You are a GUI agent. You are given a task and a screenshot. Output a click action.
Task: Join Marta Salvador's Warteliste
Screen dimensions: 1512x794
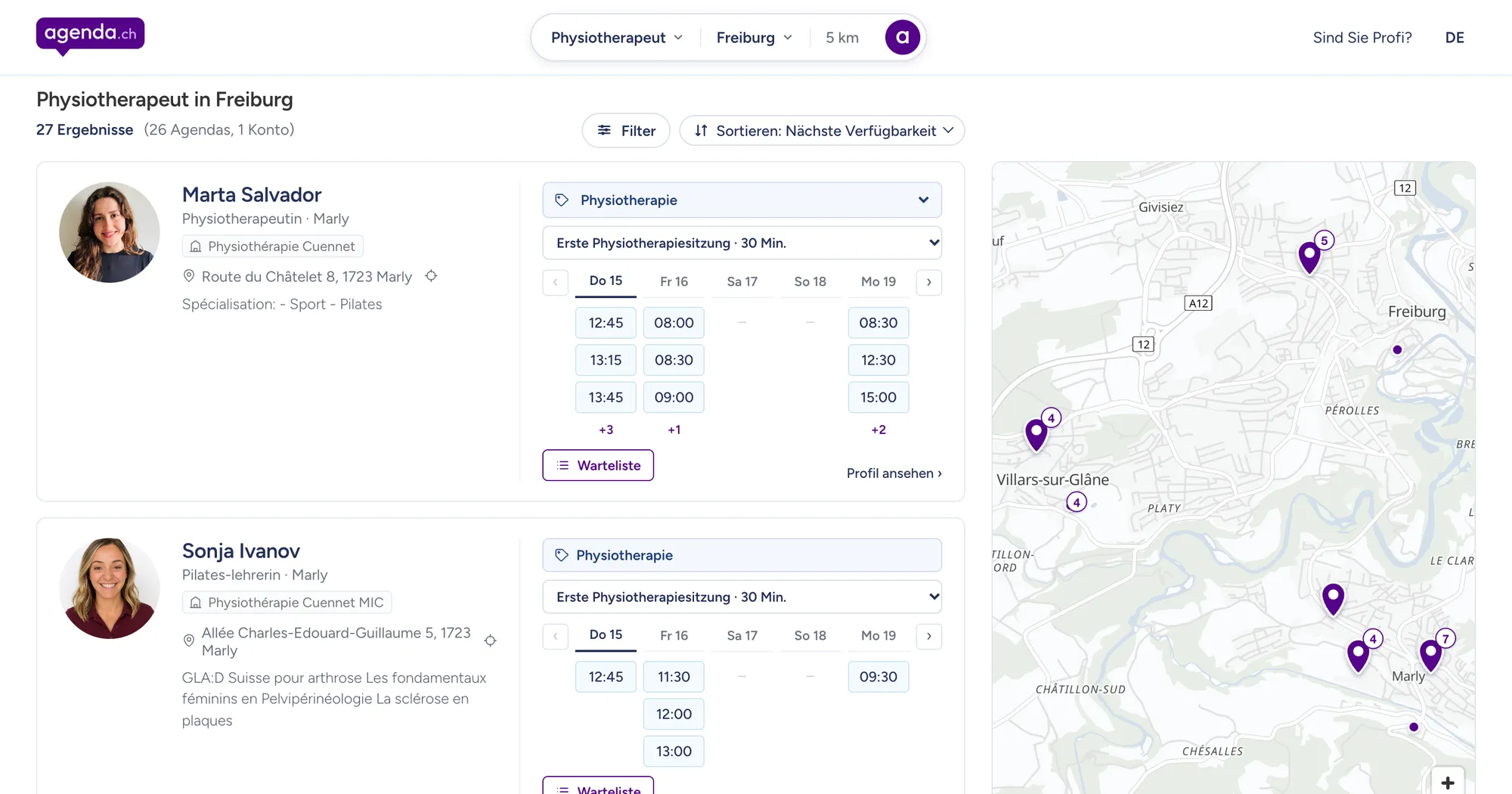(x=598, y=465)
